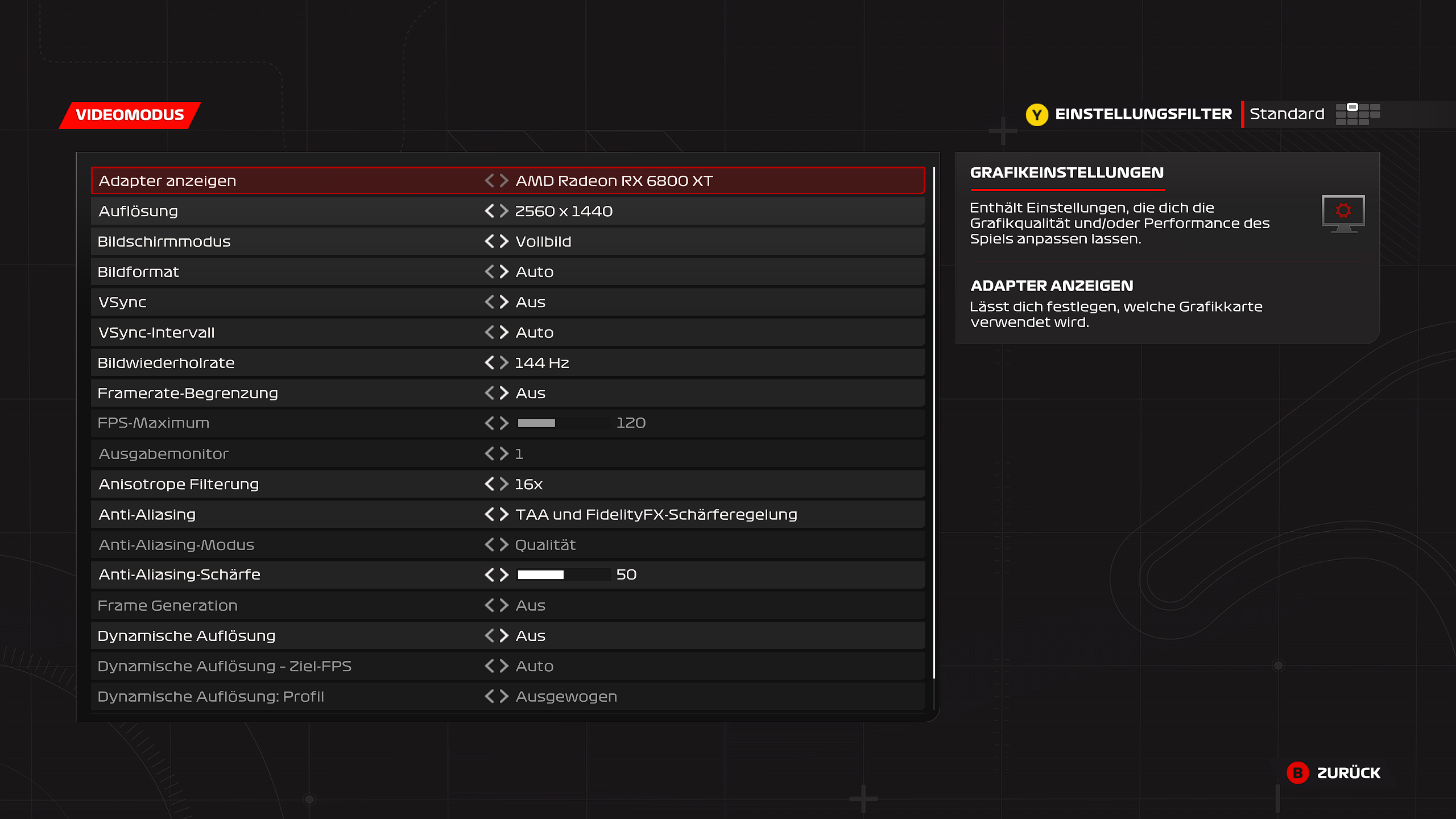
Task: Select the Anti-Aliasing-Schärfe row label
Action: tap(180, 575)
